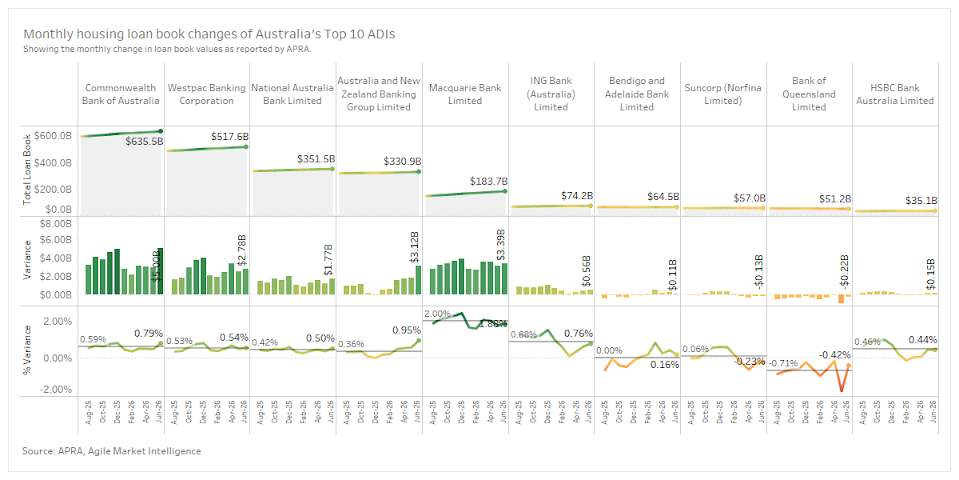Click the 2.00% Macquarie average label
959x480 pixels.
coord(437,314)
